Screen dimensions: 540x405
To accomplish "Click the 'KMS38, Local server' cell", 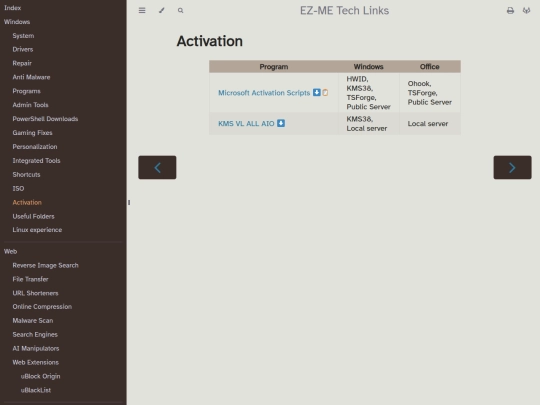I will pyautogui.click(x=368, y=124).
